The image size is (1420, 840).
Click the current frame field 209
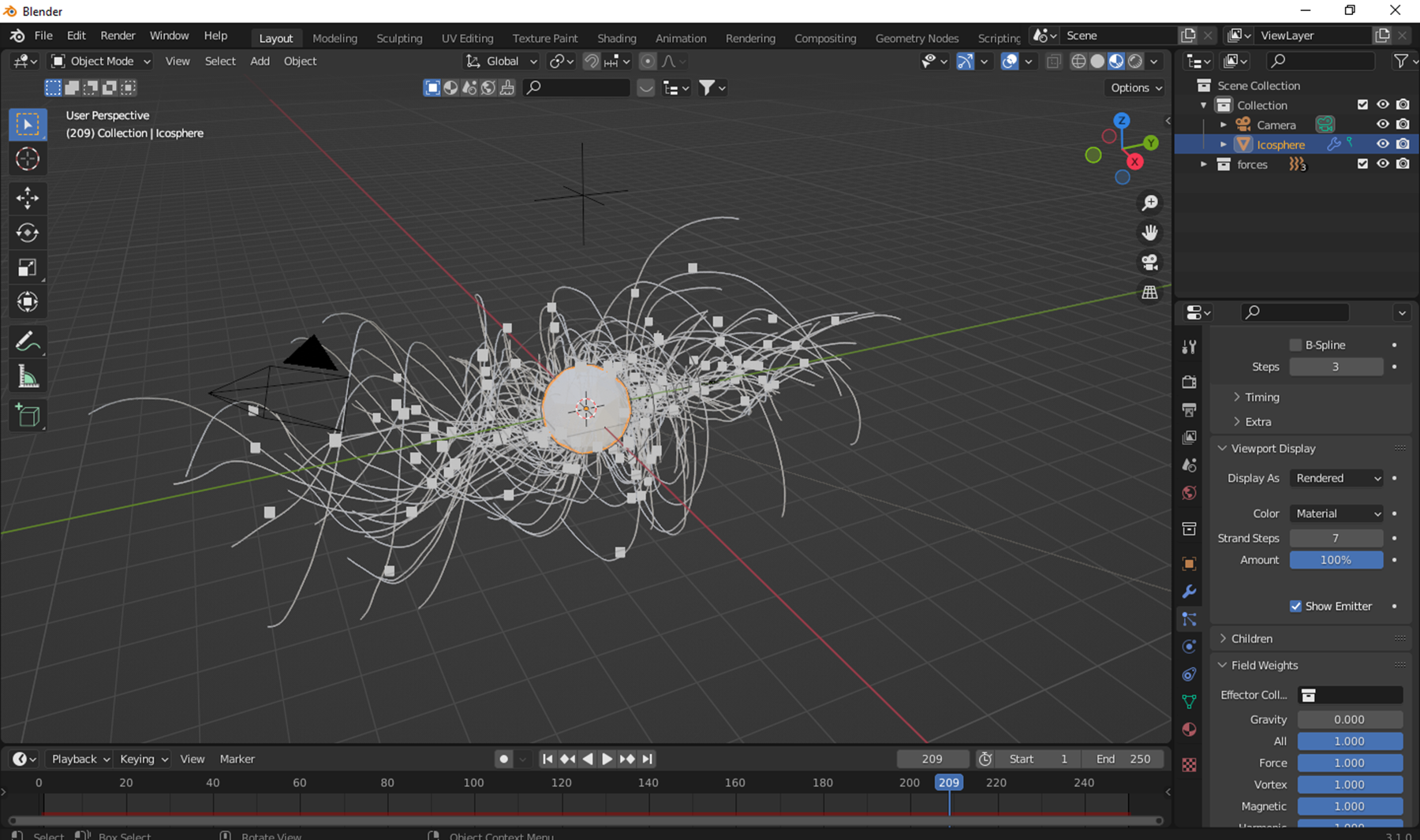[932, 759]
